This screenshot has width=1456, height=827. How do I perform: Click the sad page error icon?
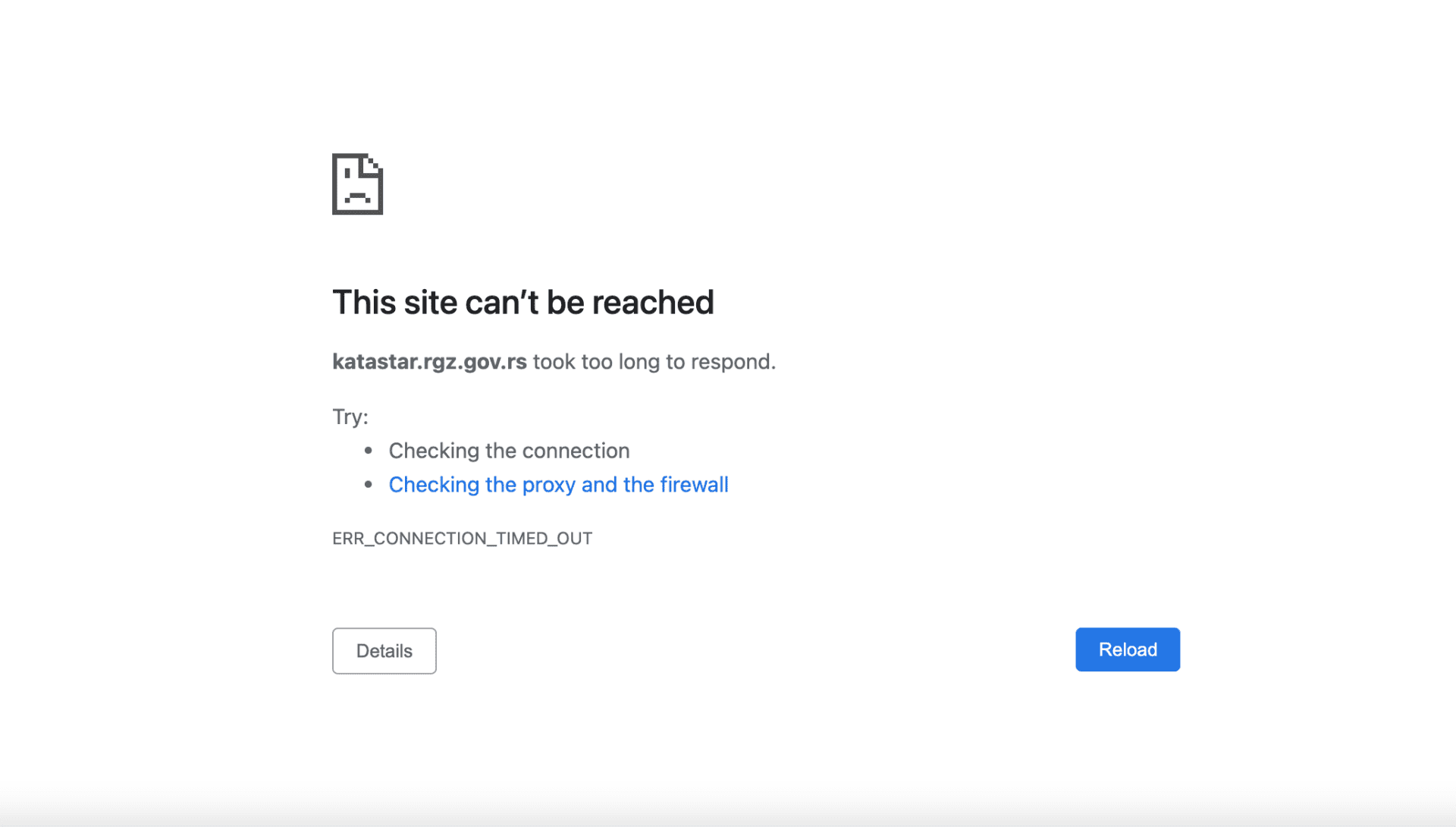(x=357, y=184)
